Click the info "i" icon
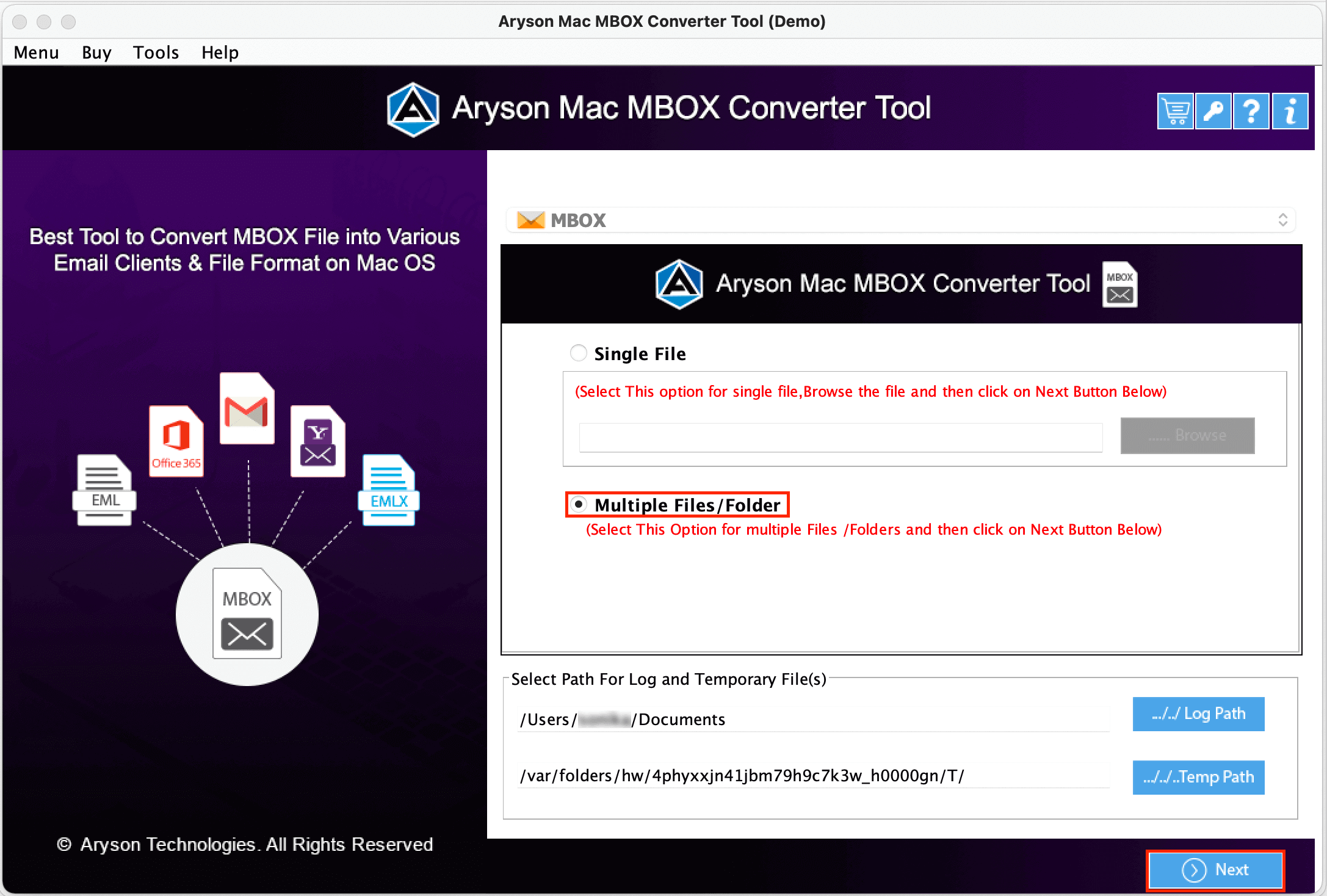This screenshot has height=896, width=1327. tap(1290, 111)
